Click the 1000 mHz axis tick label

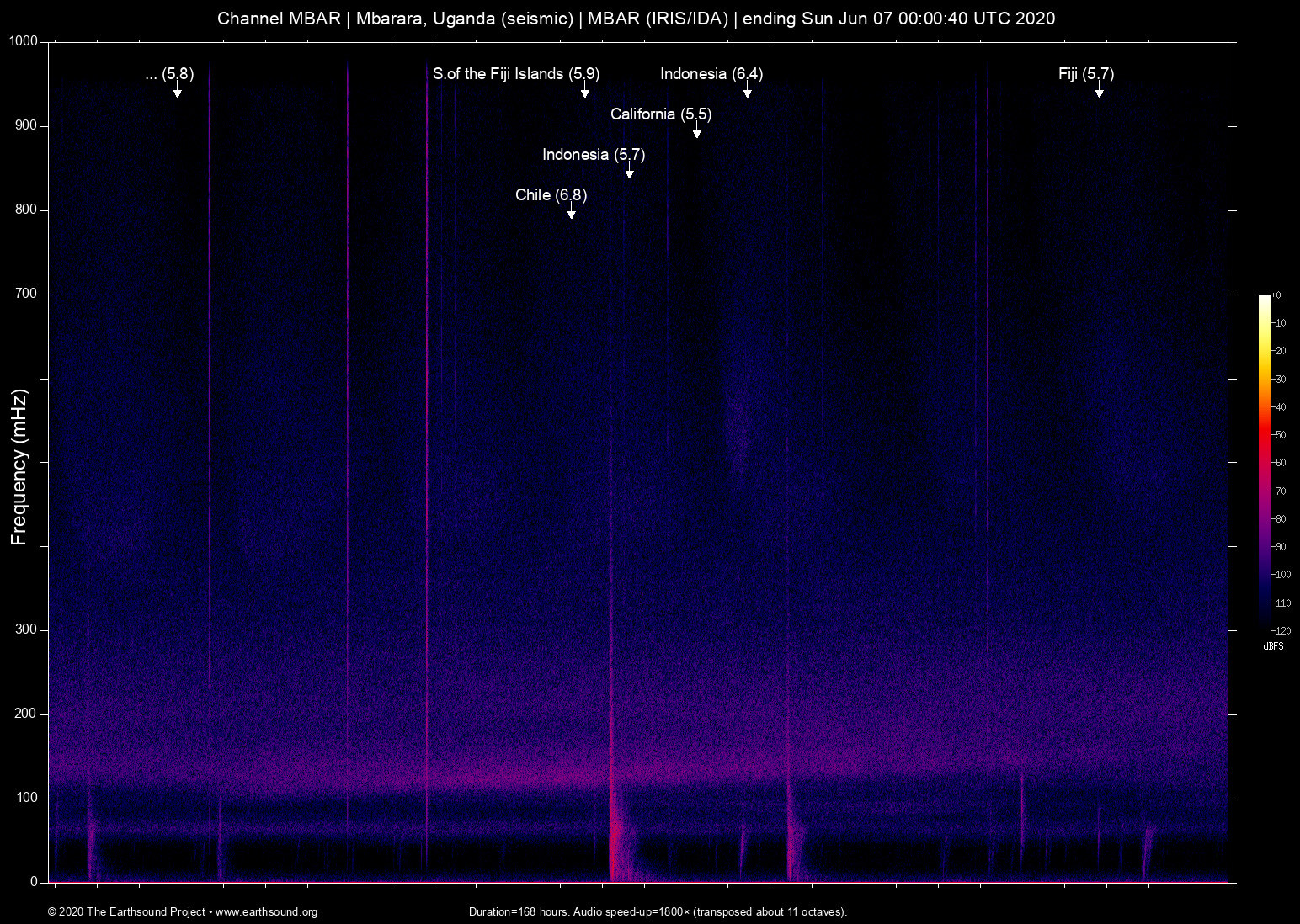(x=23, y=40)
